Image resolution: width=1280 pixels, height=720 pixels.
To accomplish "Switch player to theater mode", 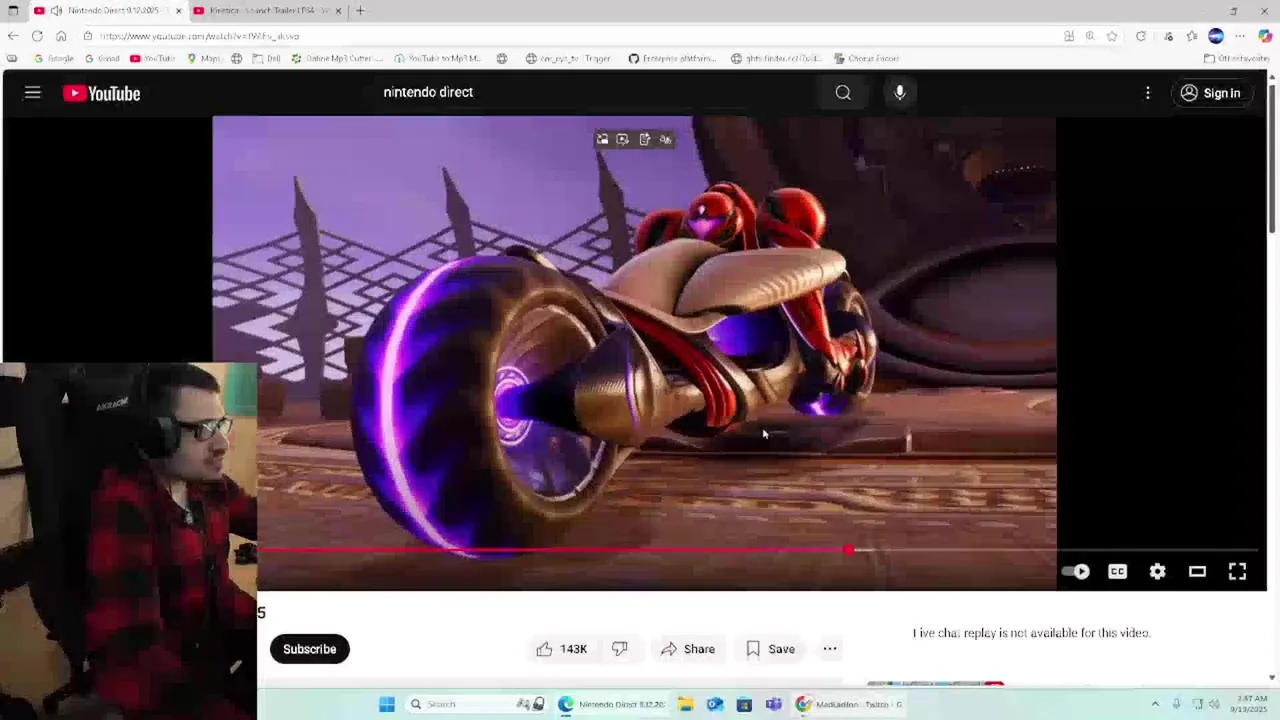I will (x=1197, y=571).
